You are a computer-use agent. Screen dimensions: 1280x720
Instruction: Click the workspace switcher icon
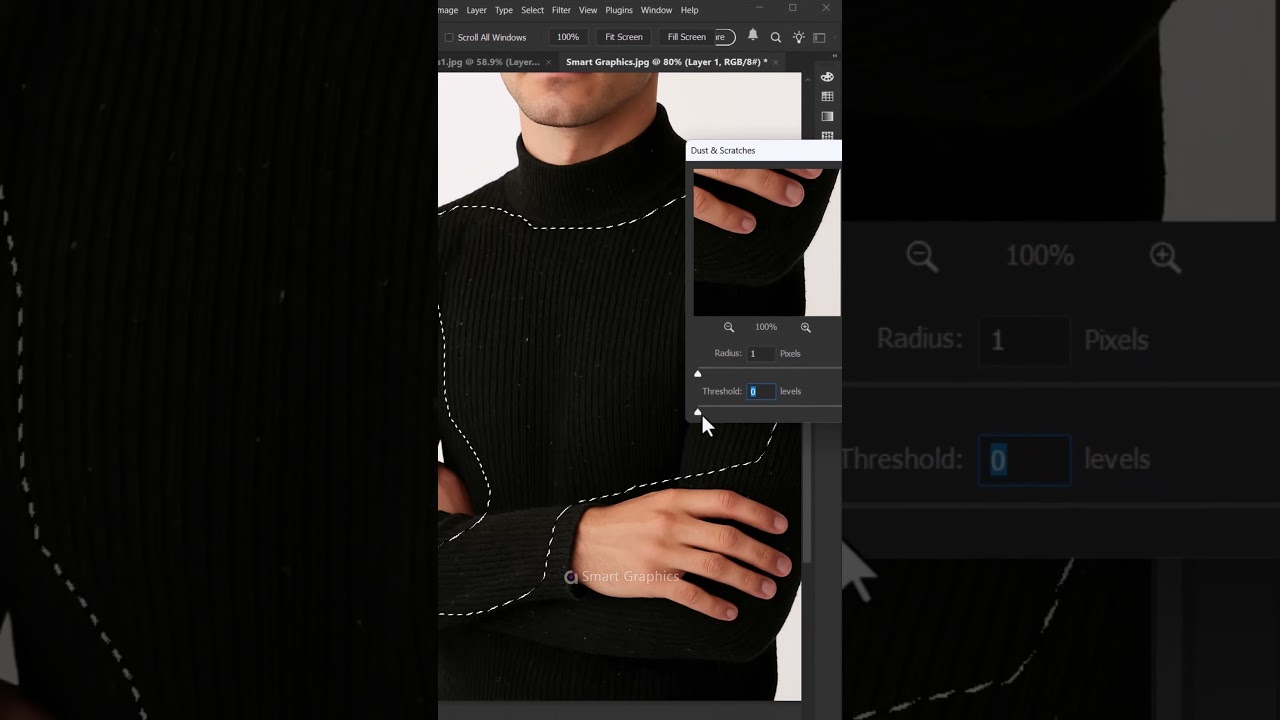click(819, 37)
